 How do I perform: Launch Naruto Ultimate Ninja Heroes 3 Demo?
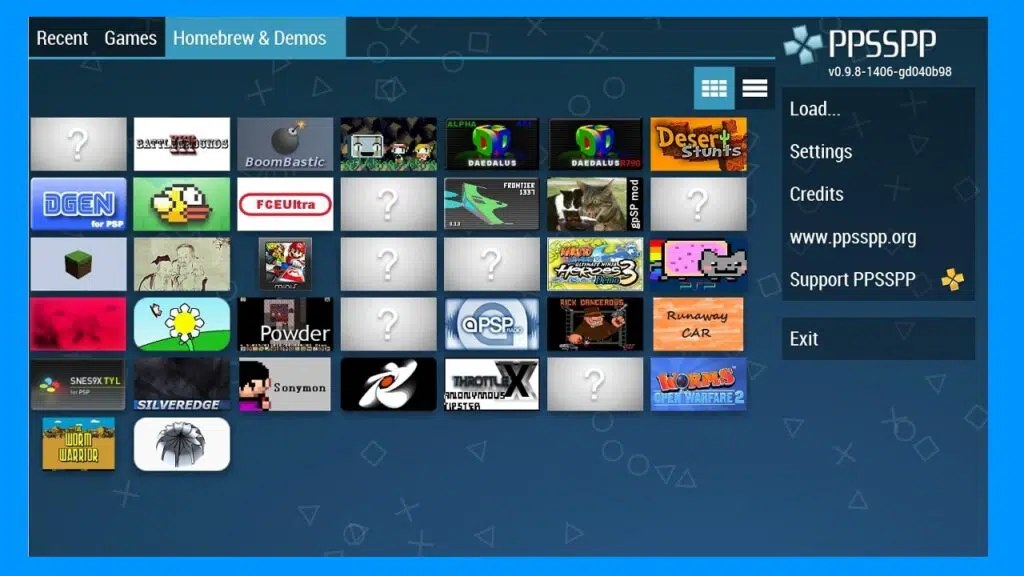tap(595, 264)
